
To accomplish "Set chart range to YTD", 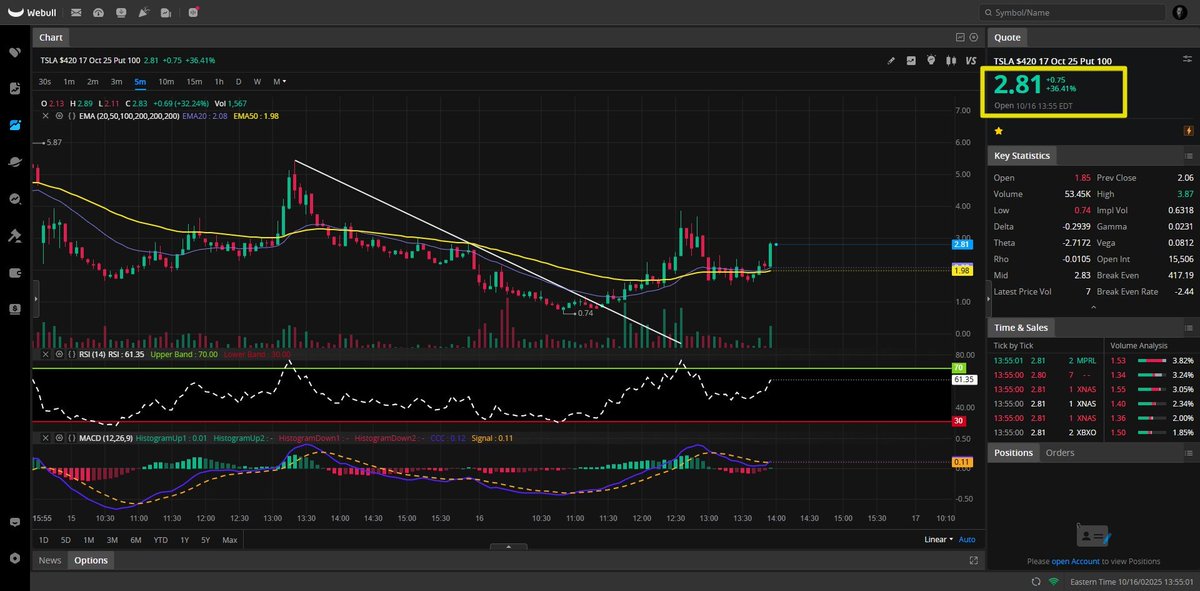I will coord(160,540).
